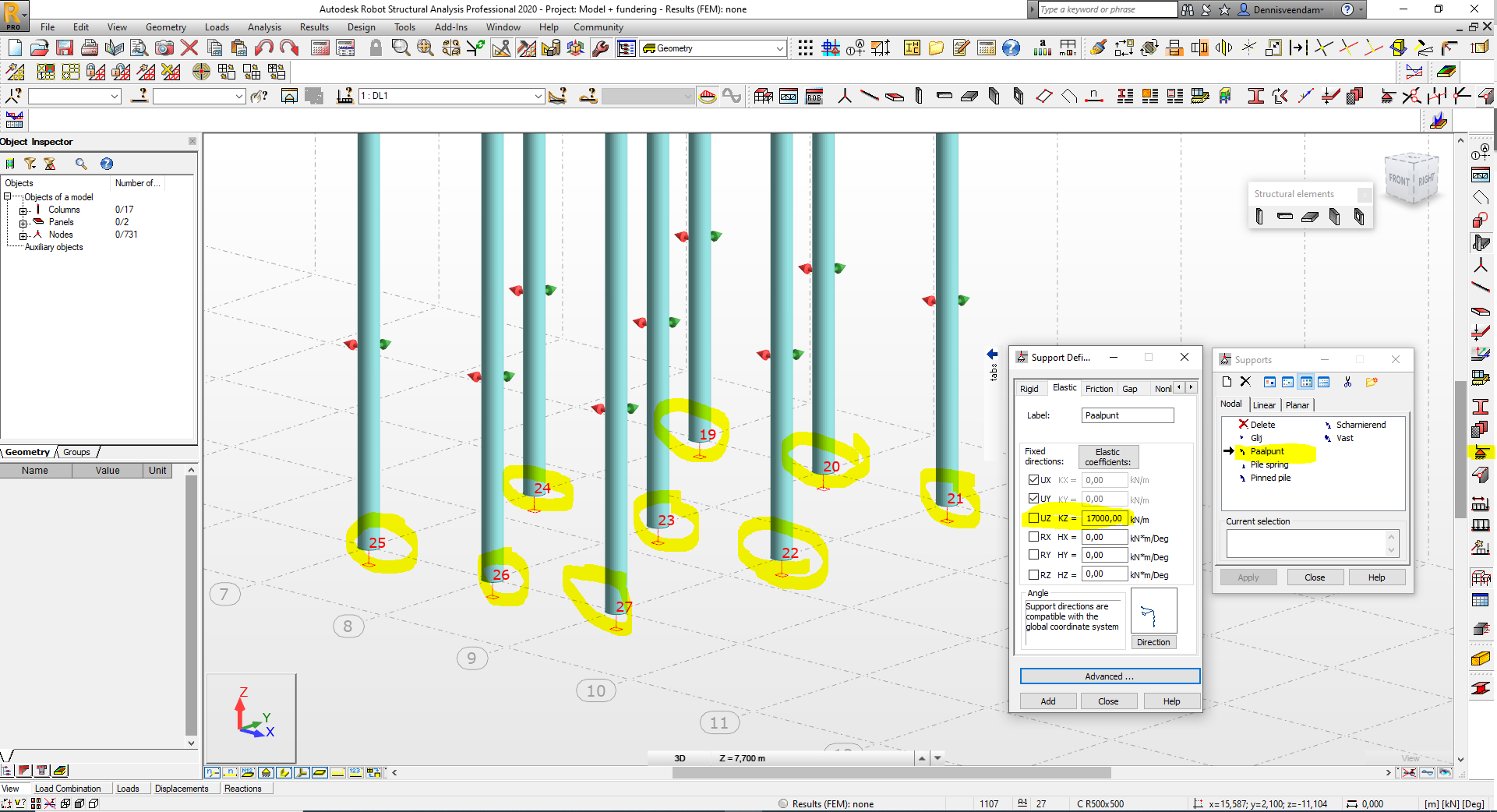Screen dimensions: 1497x812
Task: Select the Zoom tool in the top toolbar
Action: point(401,48)
